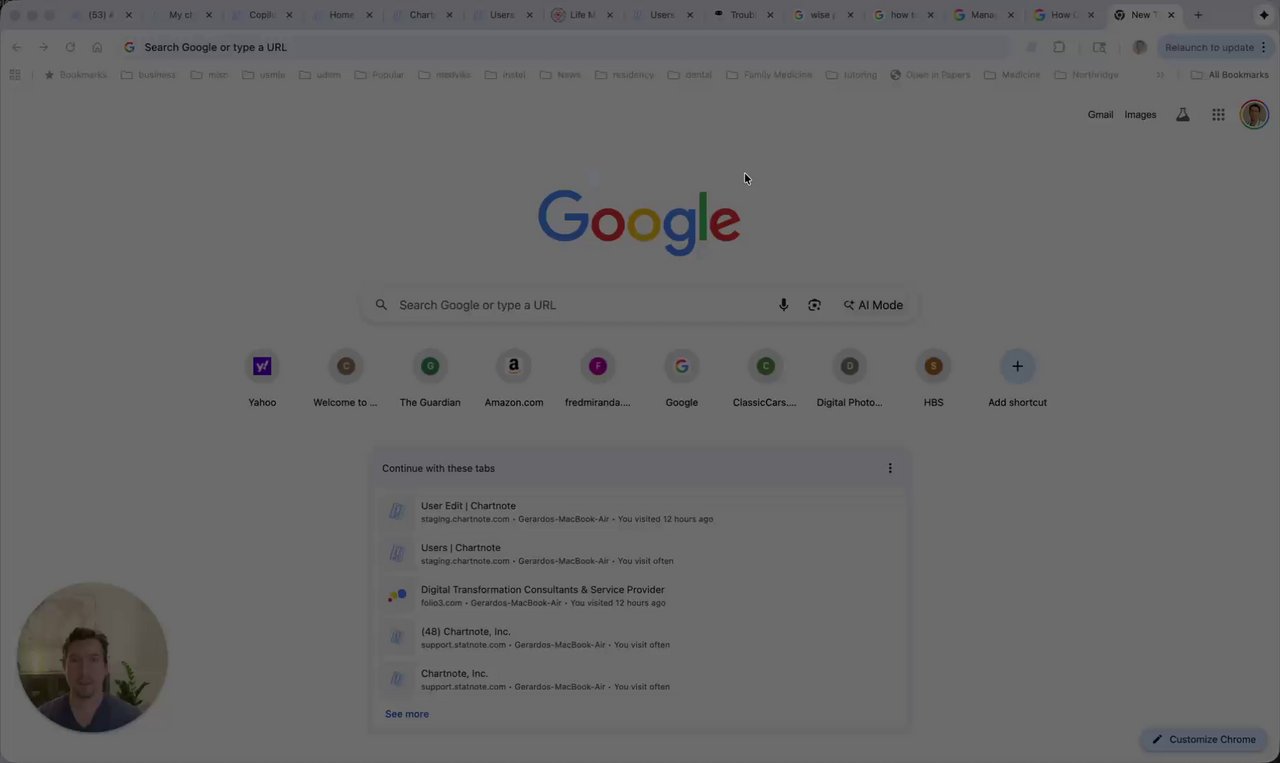Viewport: 1280px width, 763px height.
Task: Open the toolbar profile avatar
Action: pos(1139,47)
